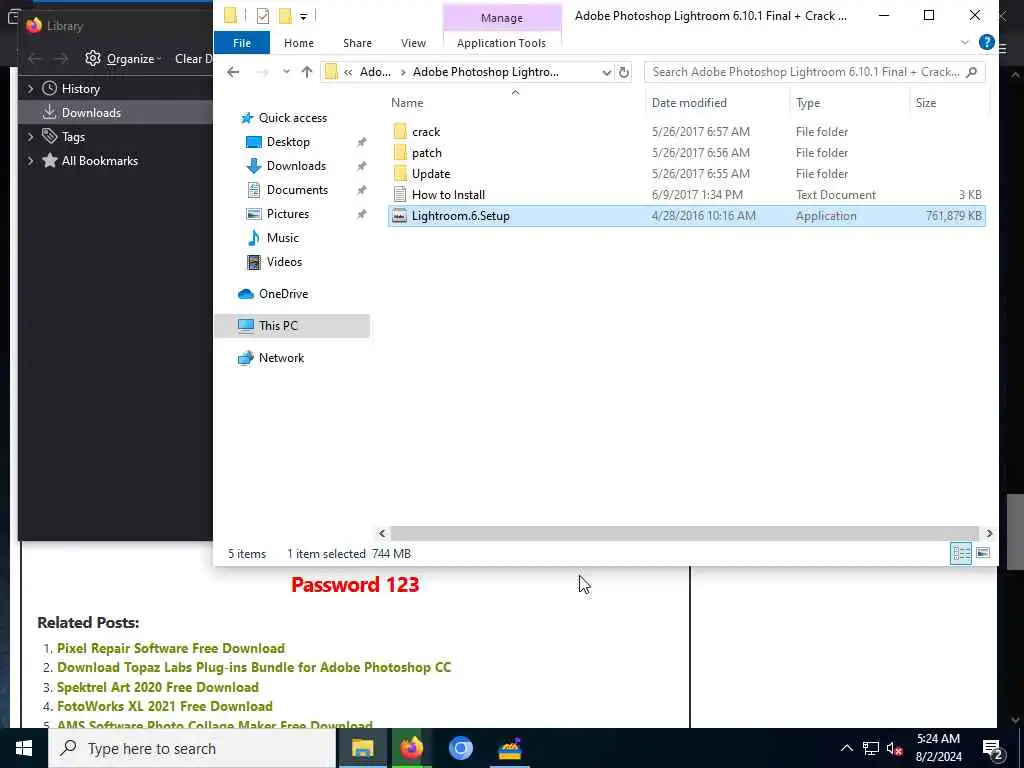Sort files by Date modified column

point(689,103)
